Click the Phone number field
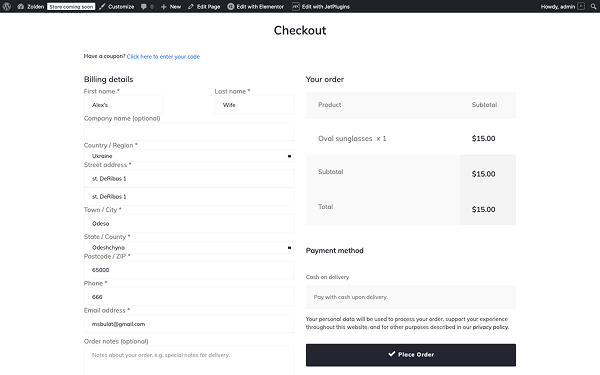 189,297
